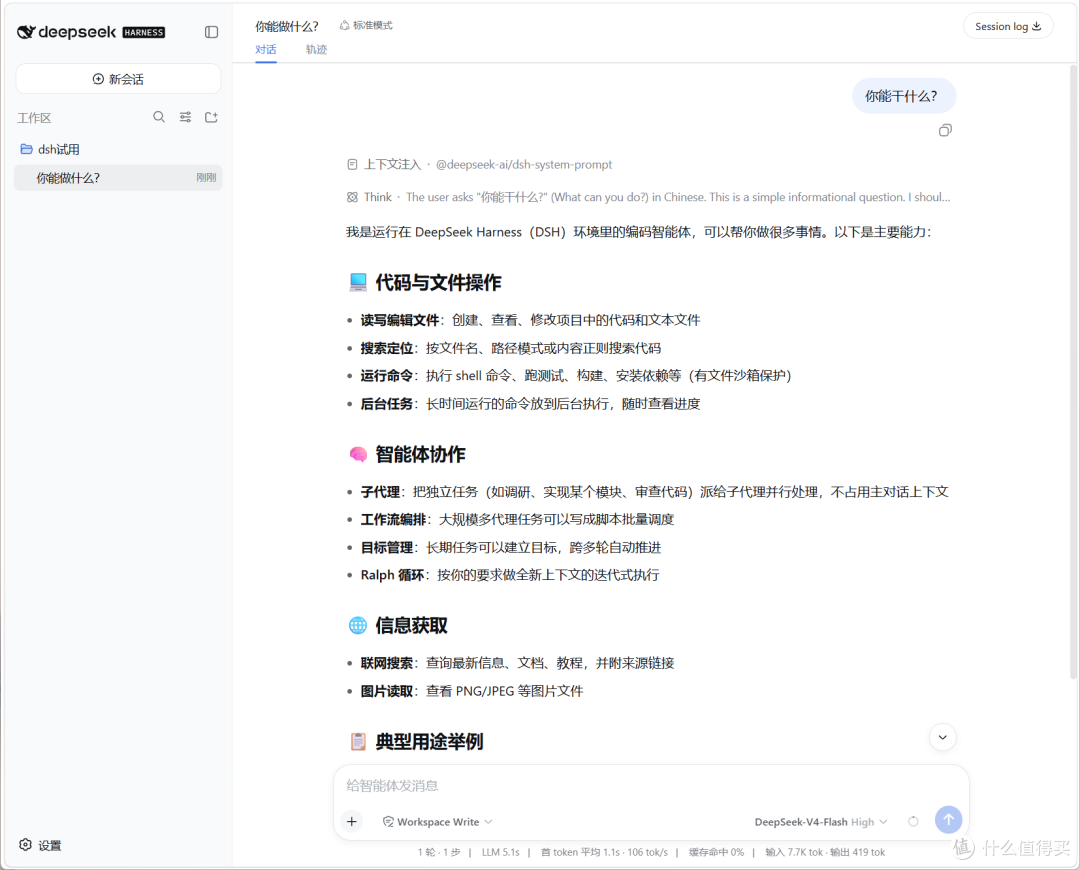Click the 搜索定位 bullet text
Image resolution: width=1080 pixels, height=870 pixels.
point(510,349)
